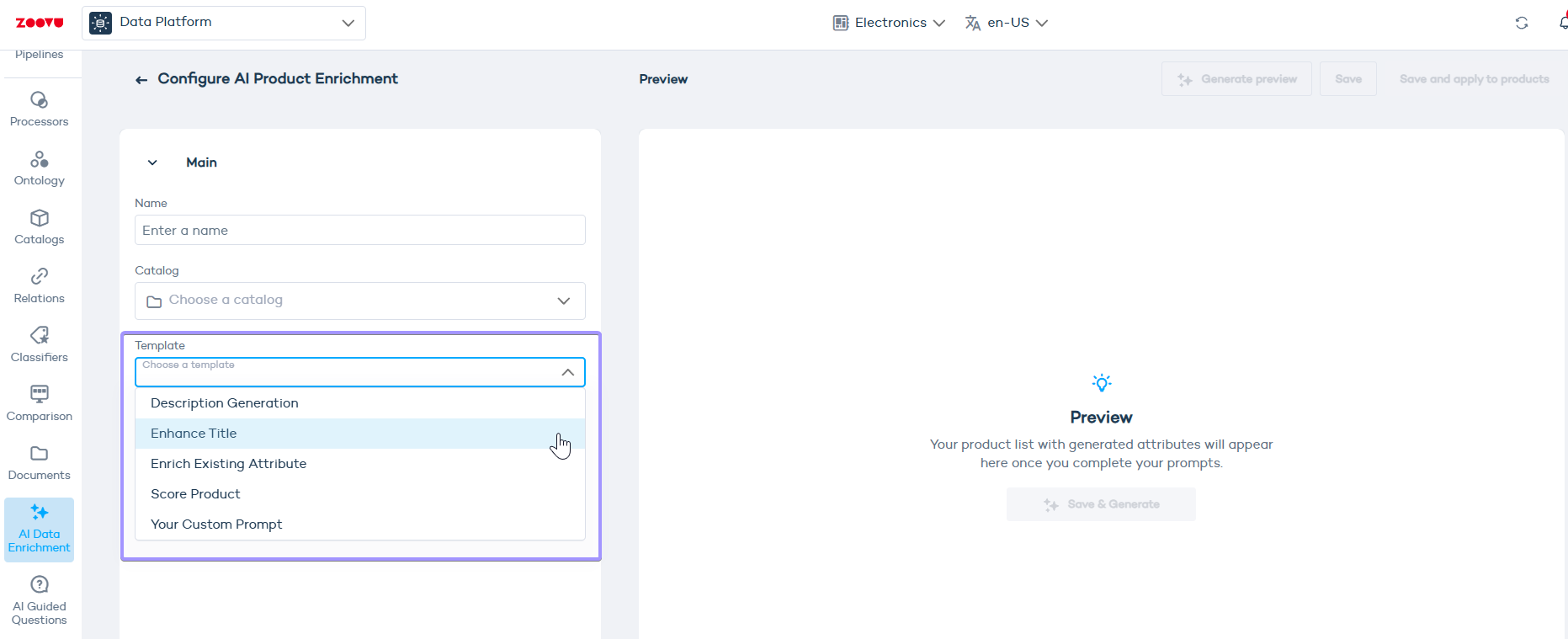The image size is (1568, 639).
Task: Pick the Score Product template
Action: [x=360, y=494]
